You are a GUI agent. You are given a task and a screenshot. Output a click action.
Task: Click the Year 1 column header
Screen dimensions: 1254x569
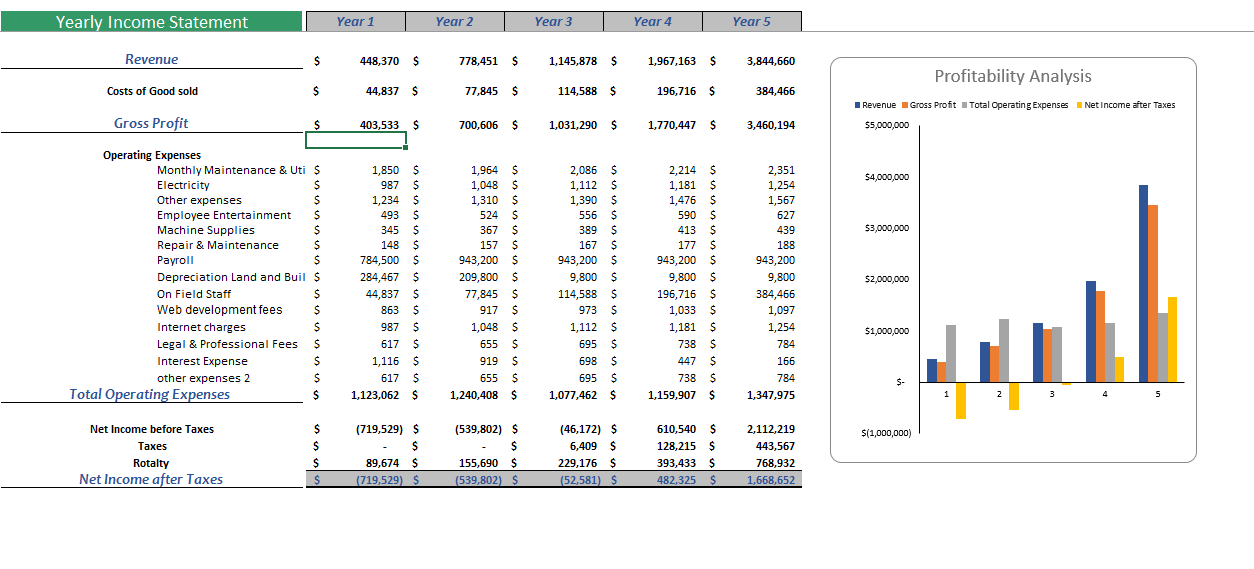[x=356, y=22]
